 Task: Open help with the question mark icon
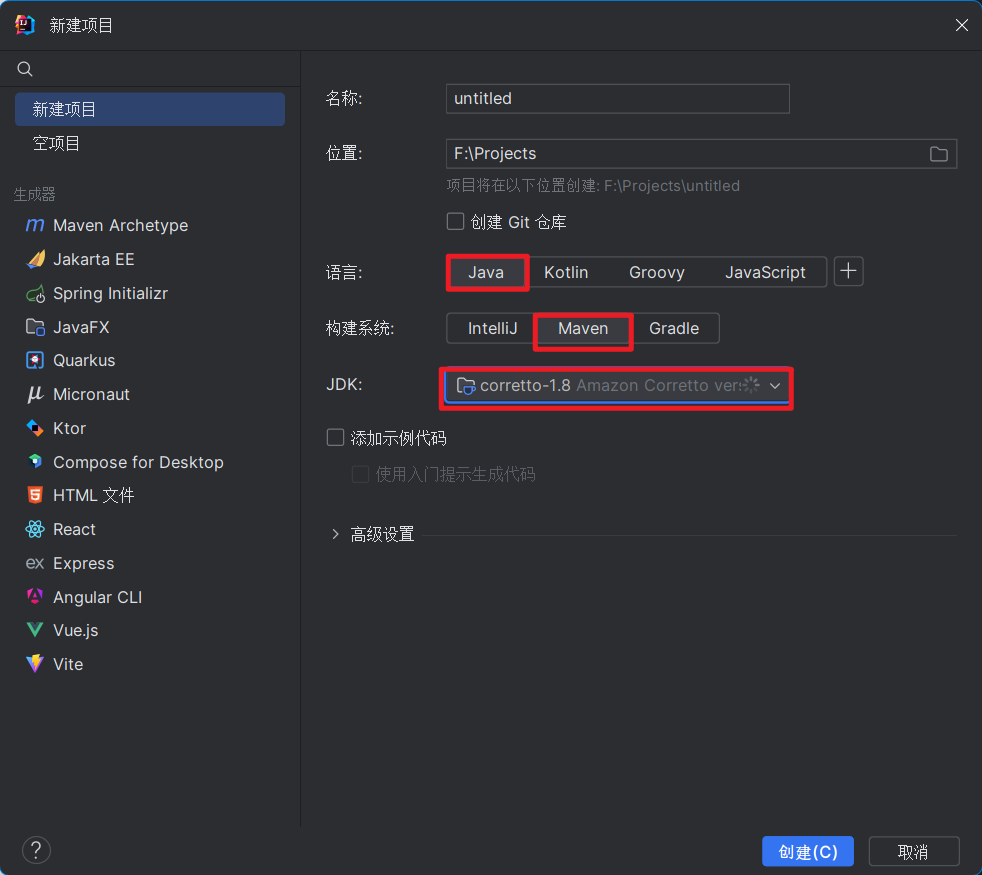36,850
